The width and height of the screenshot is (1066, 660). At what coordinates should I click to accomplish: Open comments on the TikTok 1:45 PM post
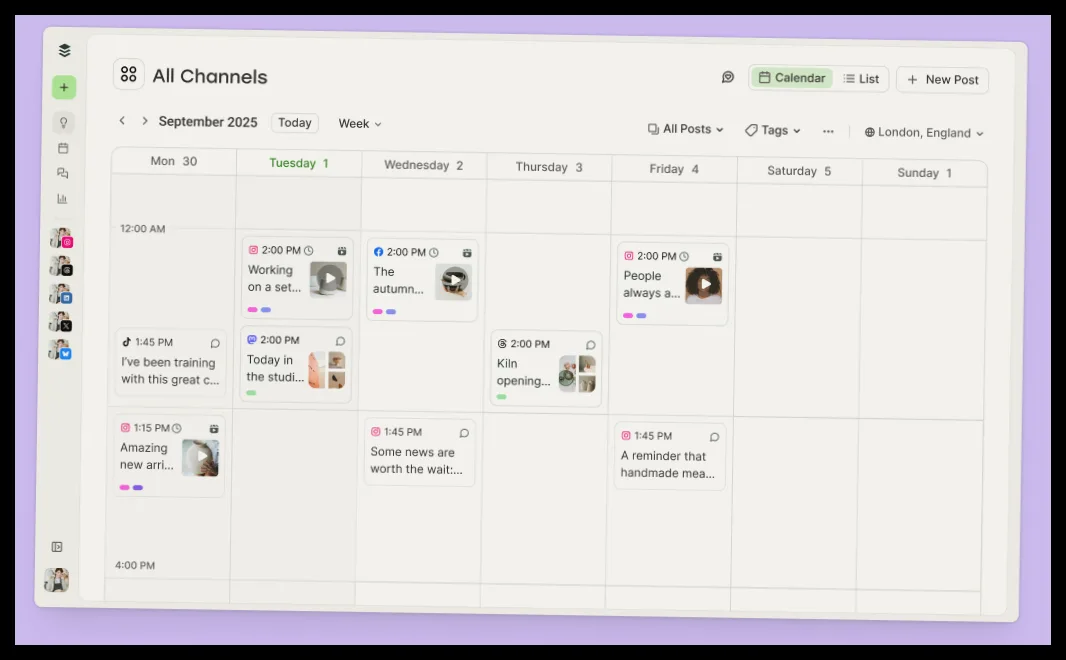[x=215, y=343]
